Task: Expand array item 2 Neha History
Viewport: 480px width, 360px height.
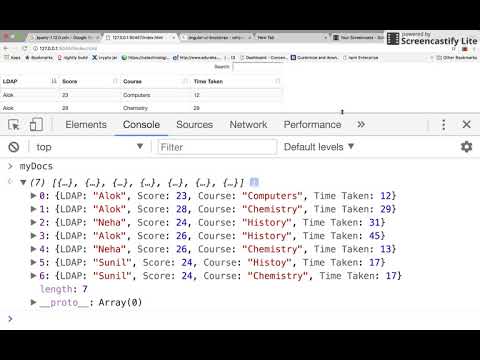Action: tap(33, 222)
